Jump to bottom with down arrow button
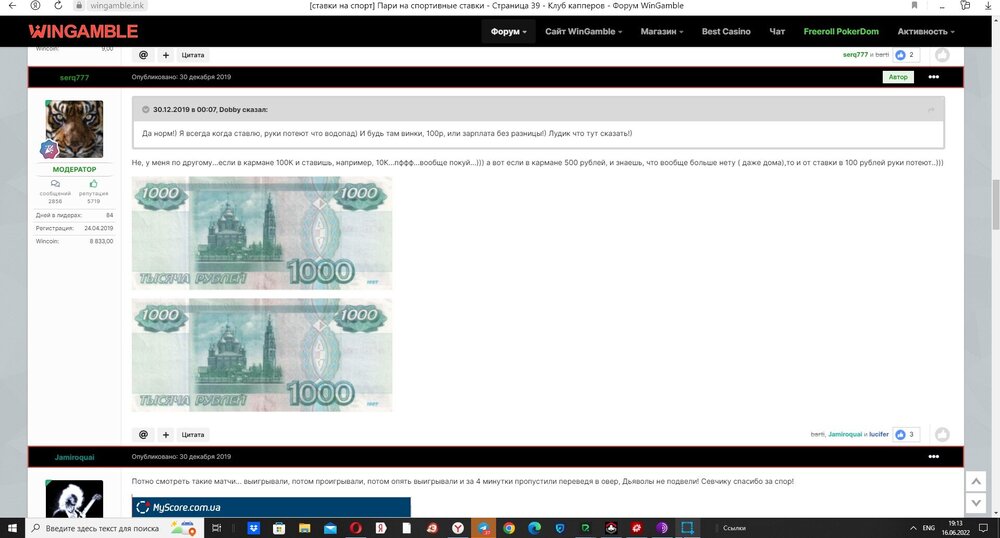The image size is (1000, 538). pos(976,503)
